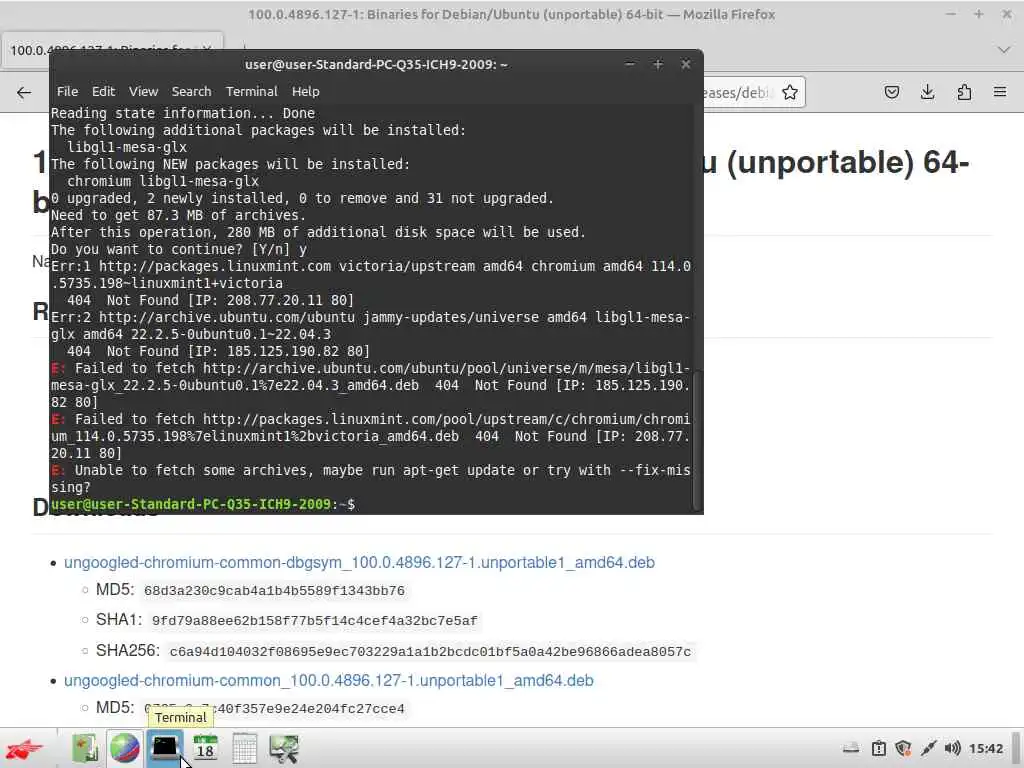This screenshot has width=1024, height=768.
Task: Maximize the Firefox window
Action: (x=978, y=14)
